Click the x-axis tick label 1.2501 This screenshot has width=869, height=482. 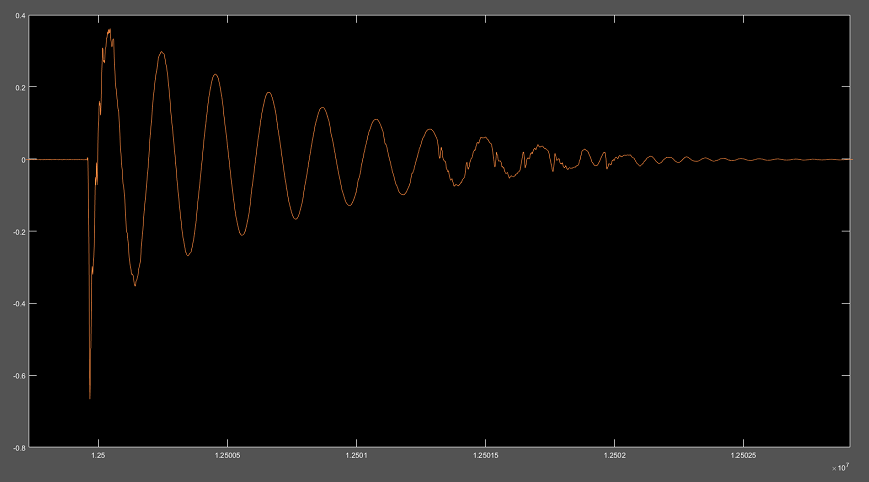click(356, 456)
